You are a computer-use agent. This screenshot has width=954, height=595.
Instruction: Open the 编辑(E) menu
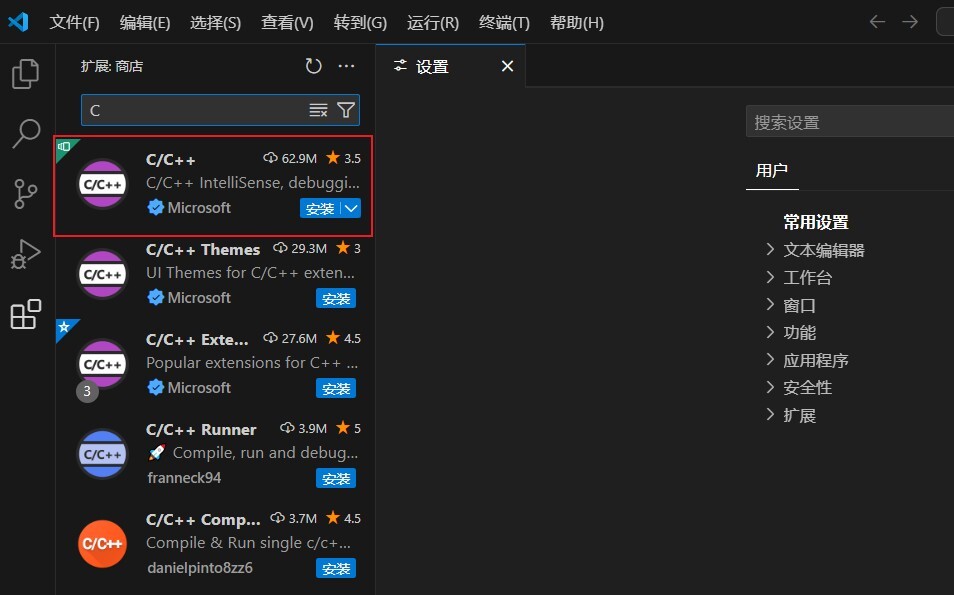pyautogui.click(x=145, y=23)
